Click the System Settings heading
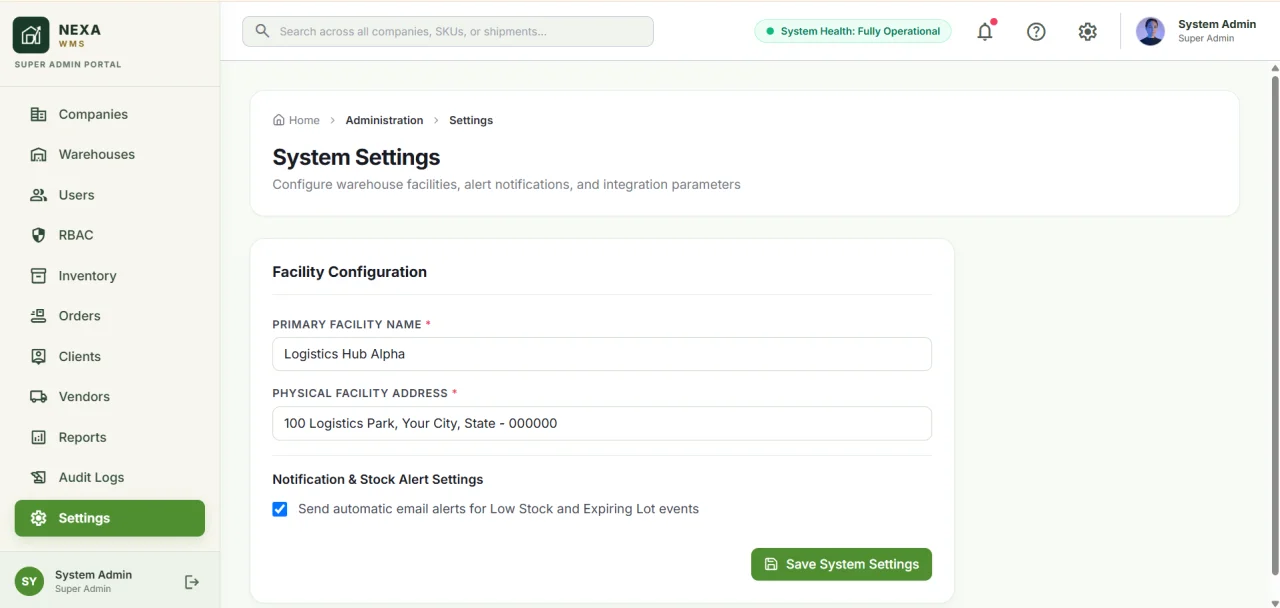 356,157
